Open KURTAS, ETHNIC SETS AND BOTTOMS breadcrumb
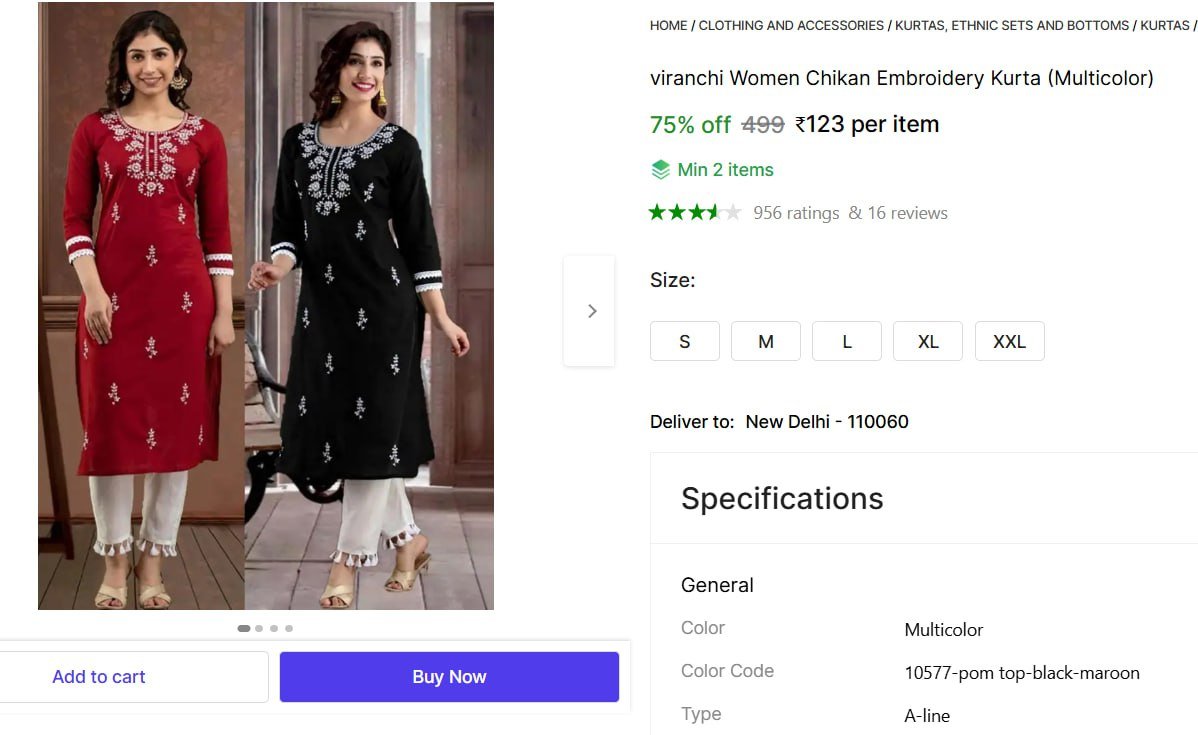Screen dimensions: 1198x735 pos(1012,25)
